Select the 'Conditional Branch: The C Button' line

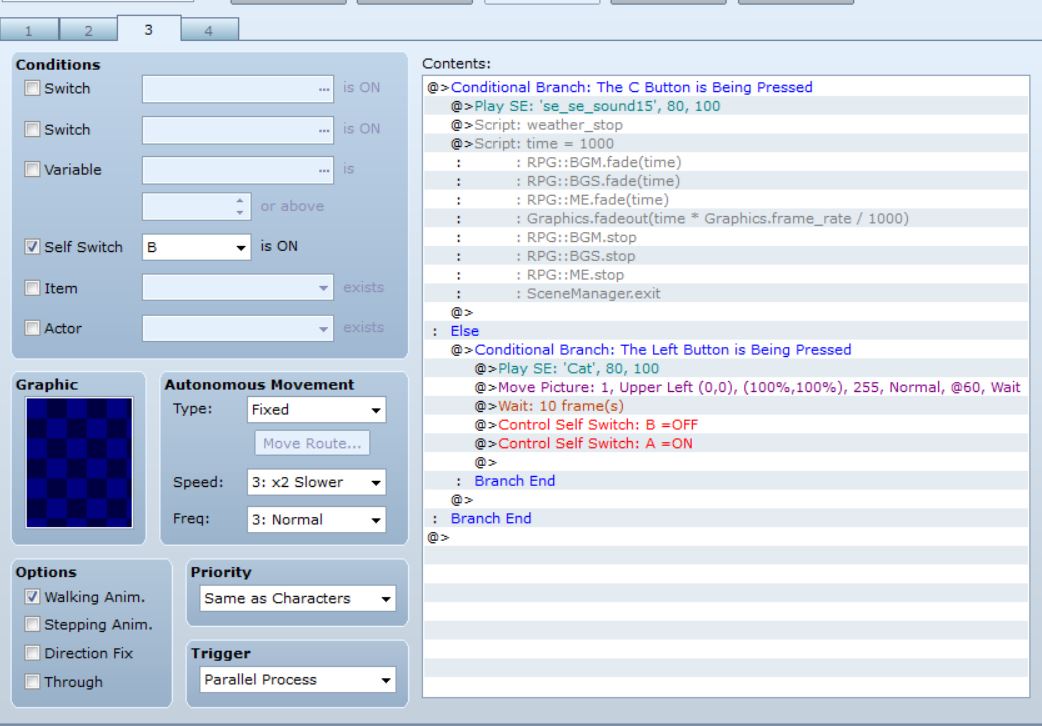tap(726, 87)
